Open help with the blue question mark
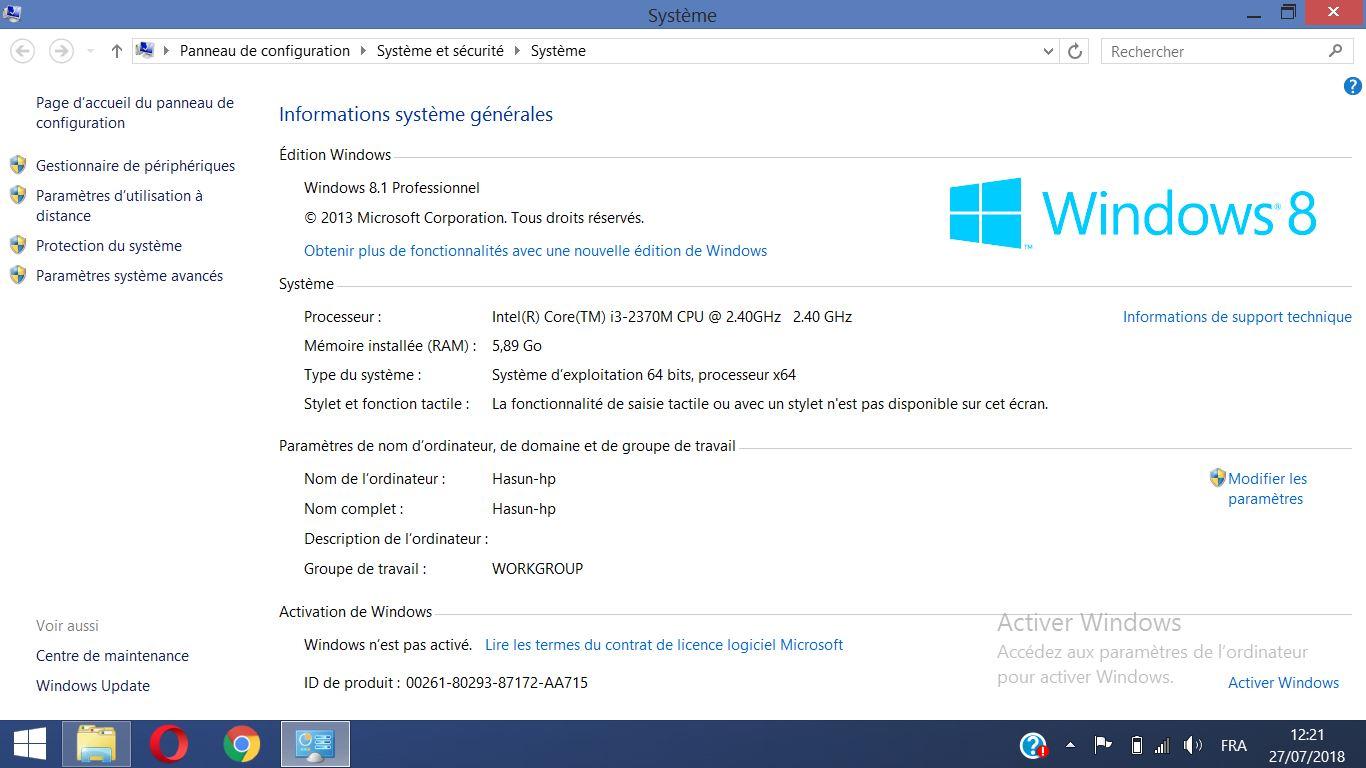The width and height of the screenshot is (1366, 768). [1352, 86]
